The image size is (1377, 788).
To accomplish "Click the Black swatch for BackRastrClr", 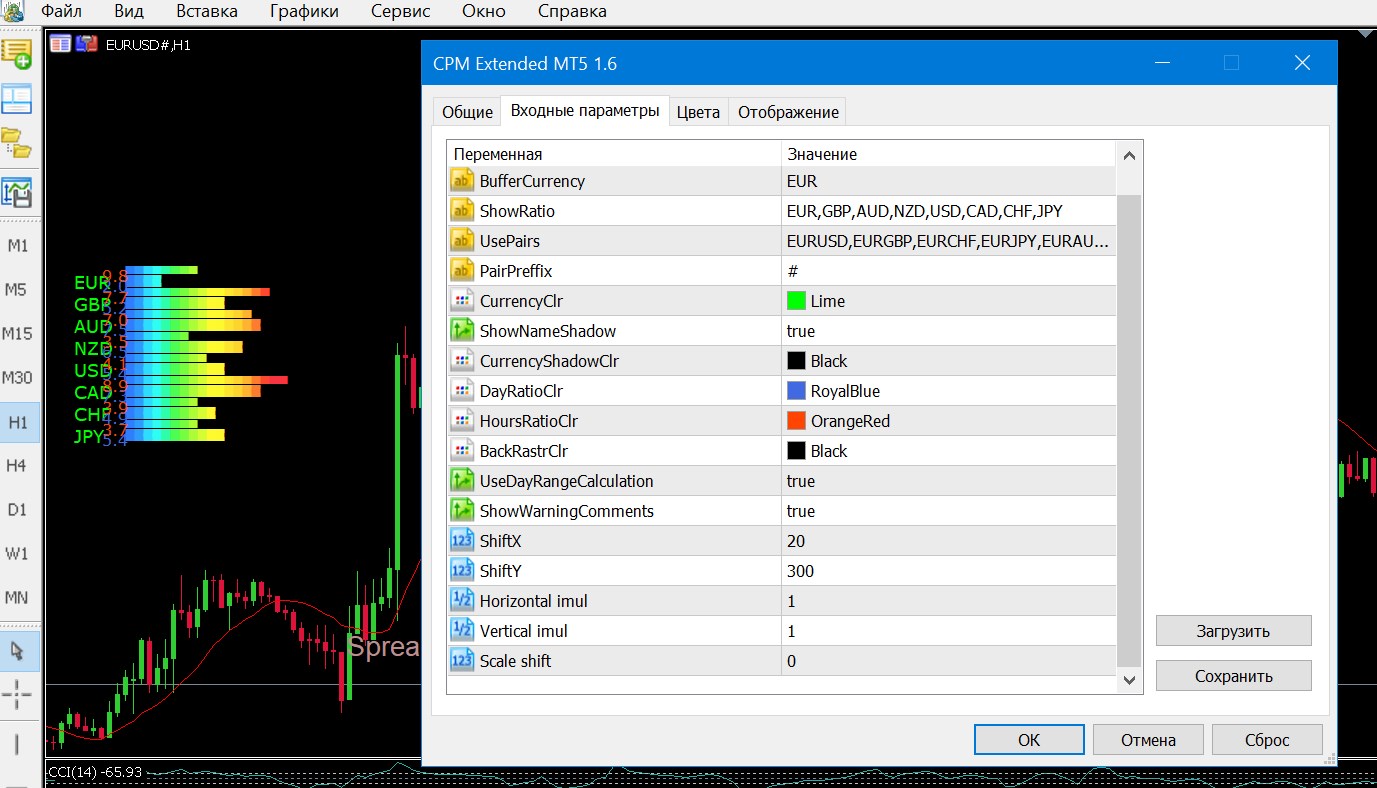I will point(796,451).
